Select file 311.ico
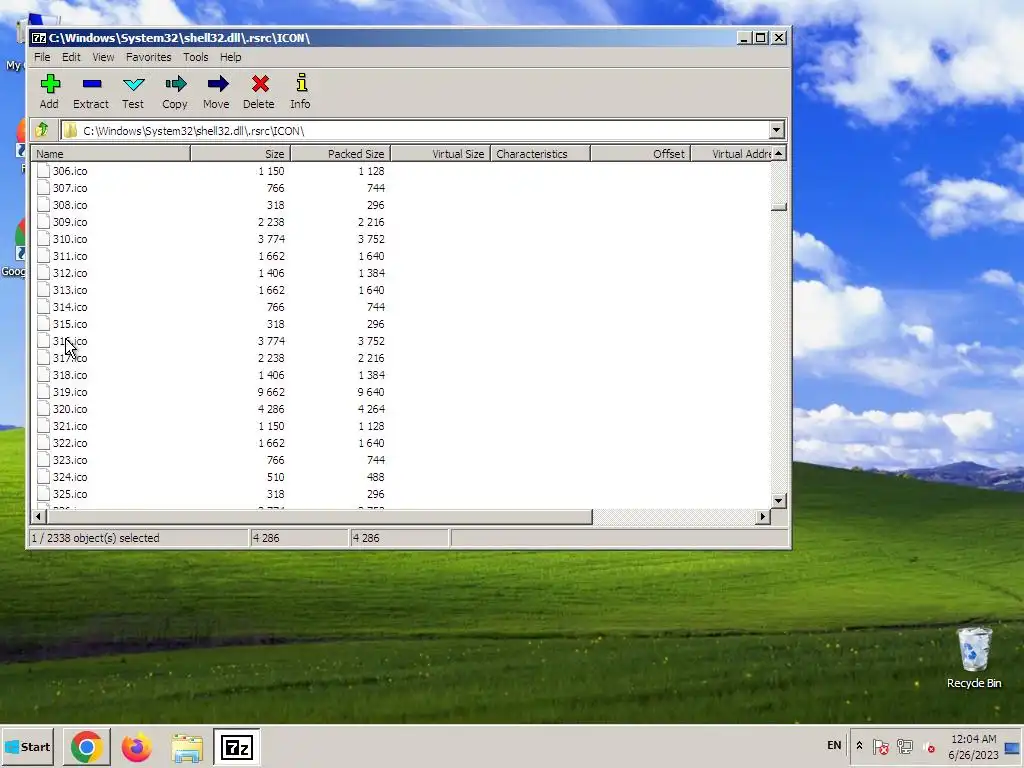The height and width of the screenshot is (768, 1024). point(70,256)
